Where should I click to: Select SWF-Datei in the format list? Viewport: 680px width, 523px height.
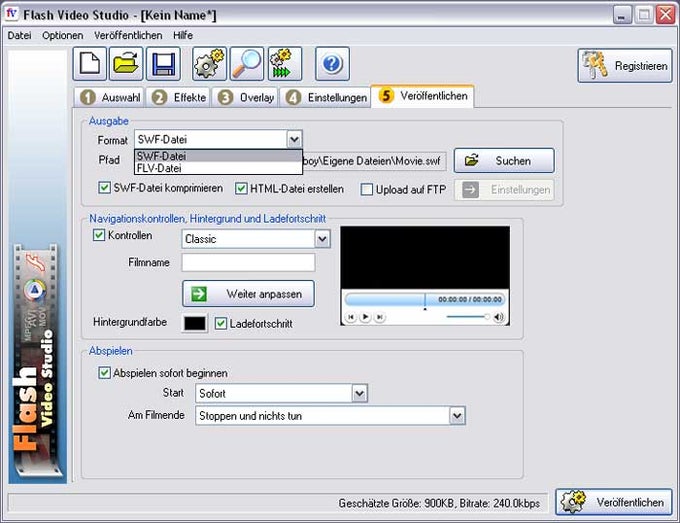218,156
